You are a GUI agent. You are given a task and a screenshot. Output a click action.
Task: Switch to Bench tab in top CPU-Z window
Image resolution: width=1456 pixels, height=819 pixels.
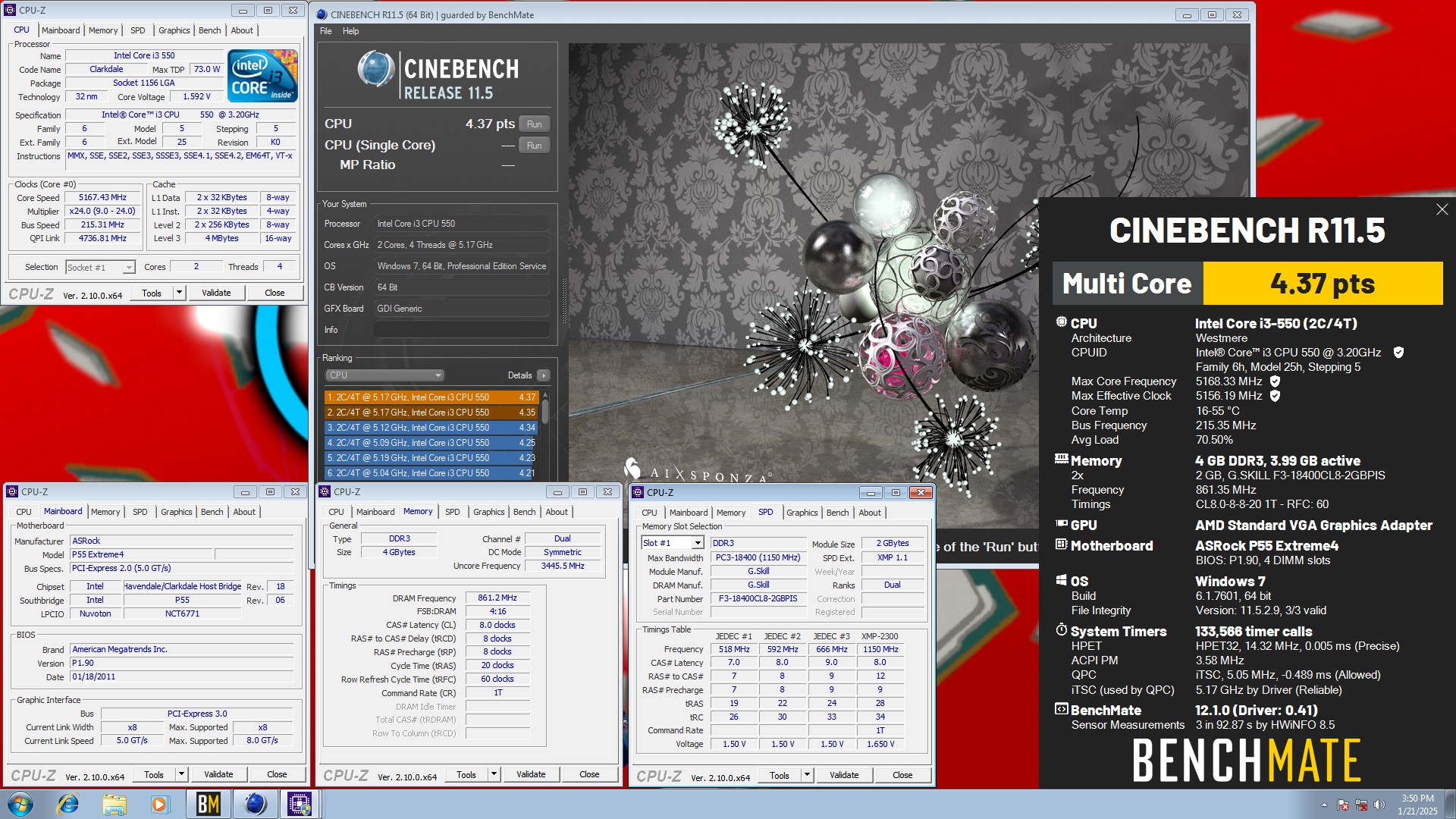tap(210, 30)
